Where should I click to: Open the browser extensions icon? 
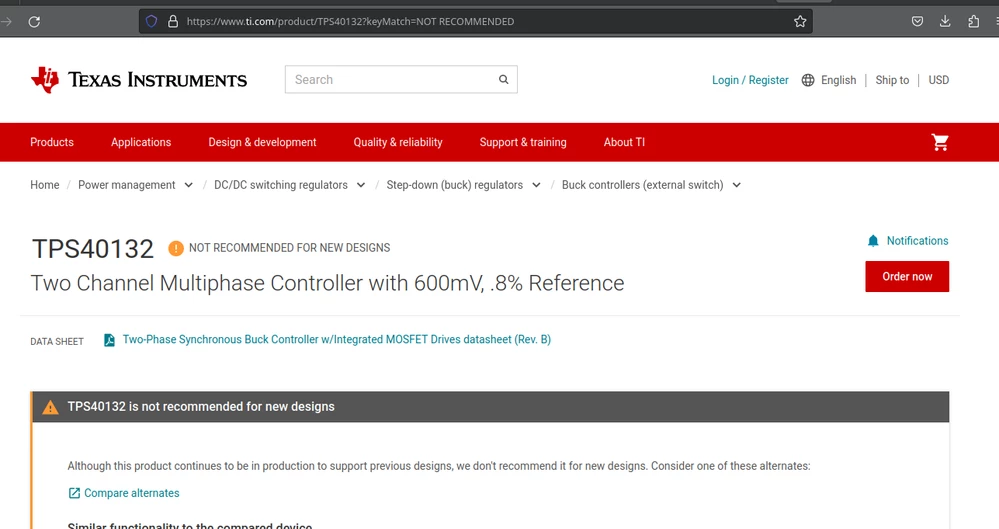974,22
